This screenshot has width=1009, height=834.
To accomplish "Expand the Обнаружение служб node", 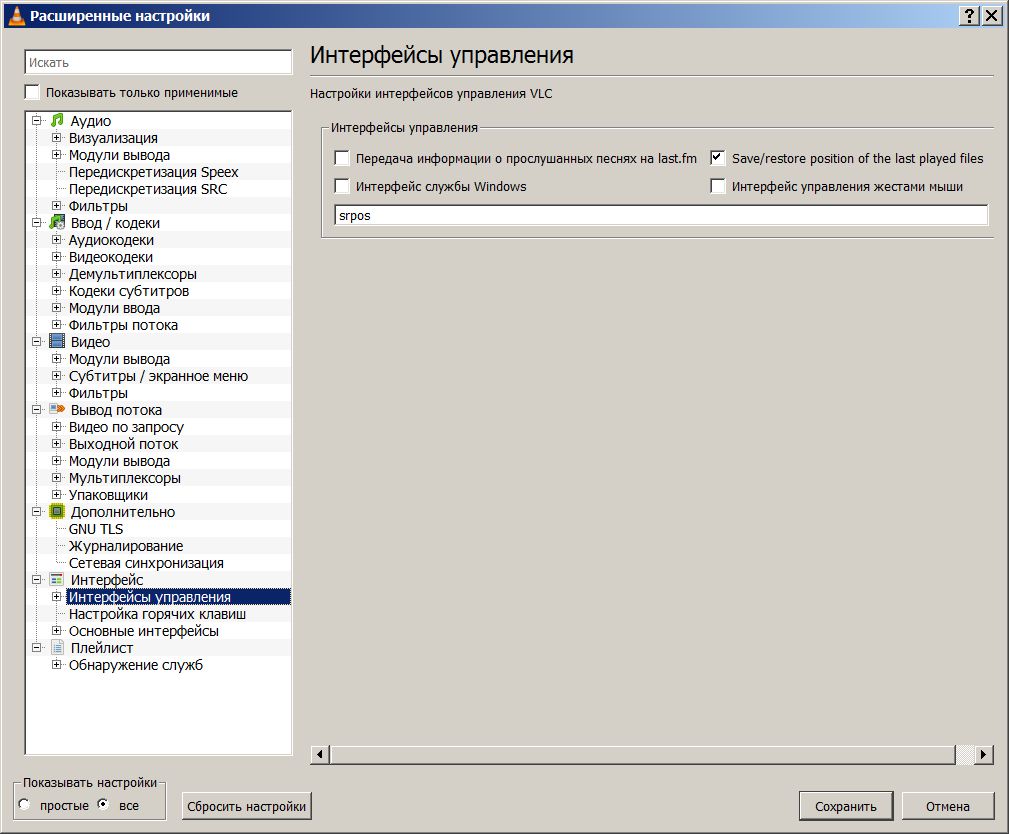I will click(57, 665).
